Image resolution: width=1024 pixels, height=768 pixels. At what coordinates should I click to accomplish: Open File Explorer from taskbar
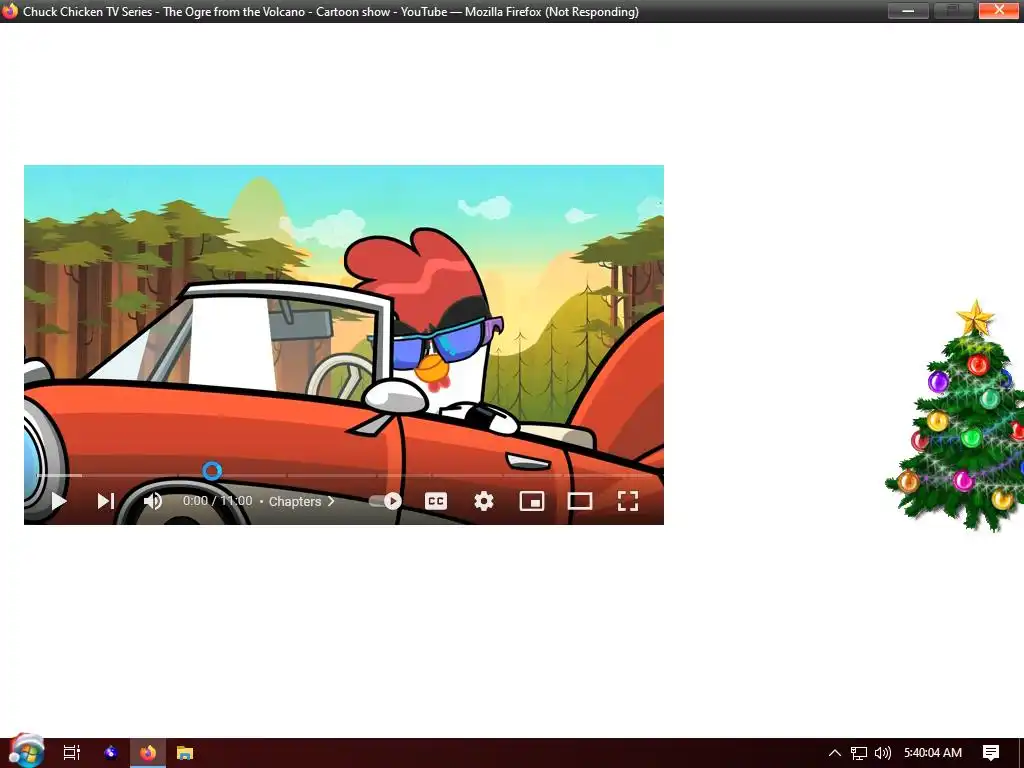point(185,753)
